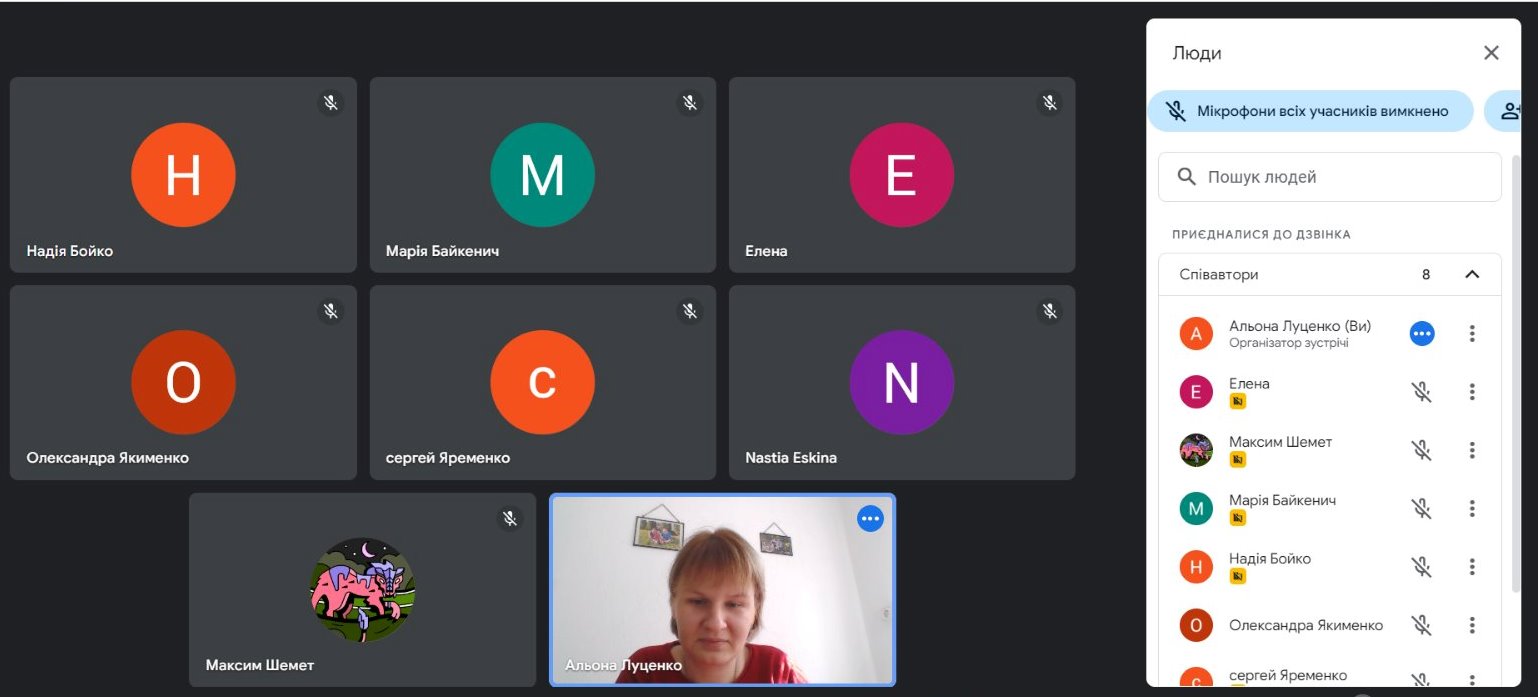Viewport: 1538px width, 697px height.
Task: Toggle muted mic for Елена in list
Action: (x=1422, y=392)
